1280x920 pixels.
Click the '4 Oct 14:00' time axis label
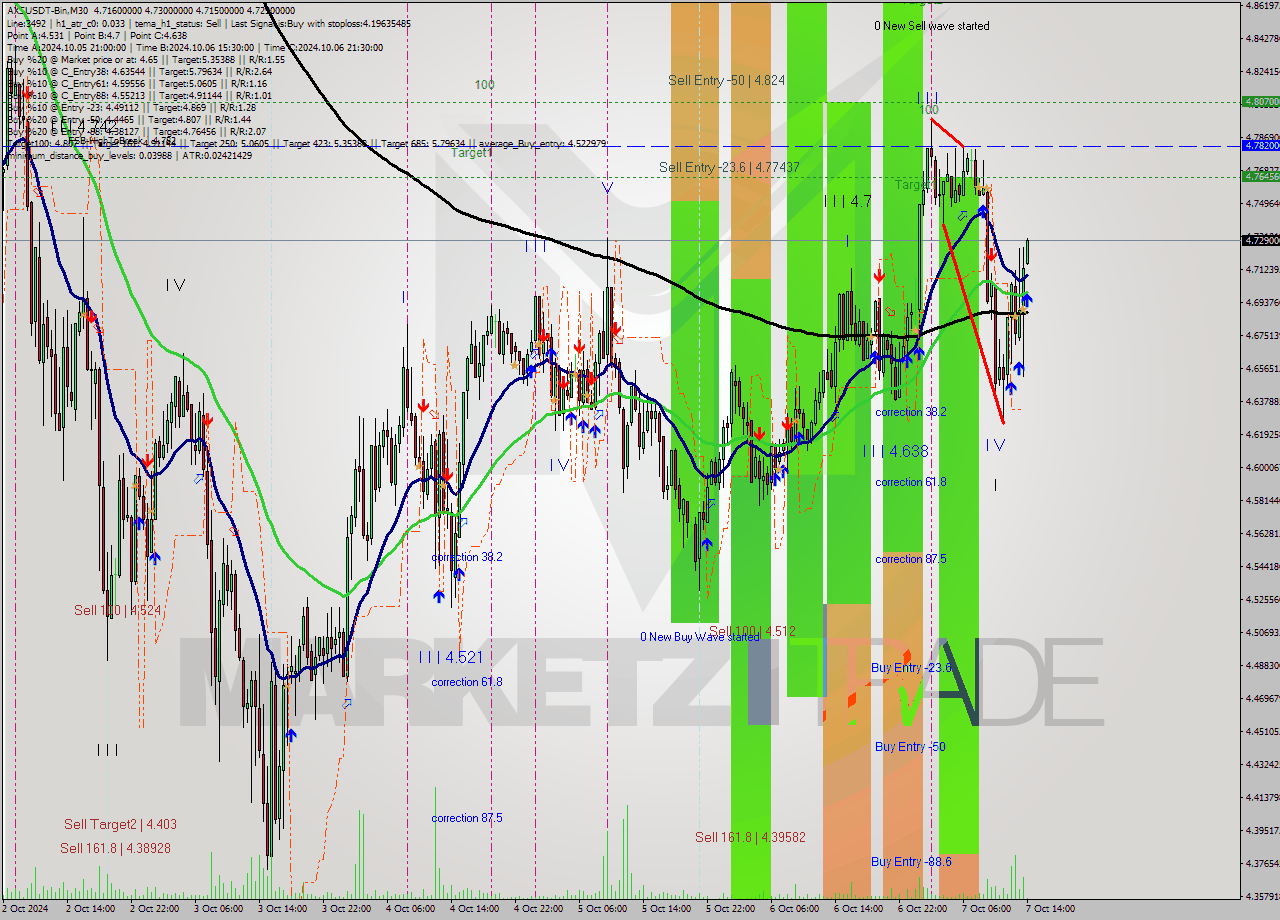(474, 909)
